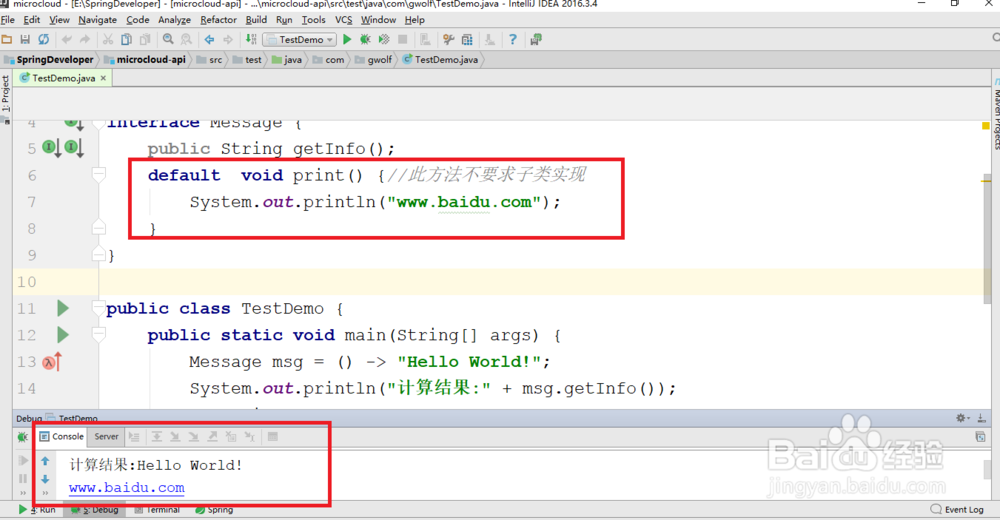Image resolution: width=1000 pixels, height=520 pixels.
Task: Click the Open file toolbar icon
Action: tap(7, 40)
